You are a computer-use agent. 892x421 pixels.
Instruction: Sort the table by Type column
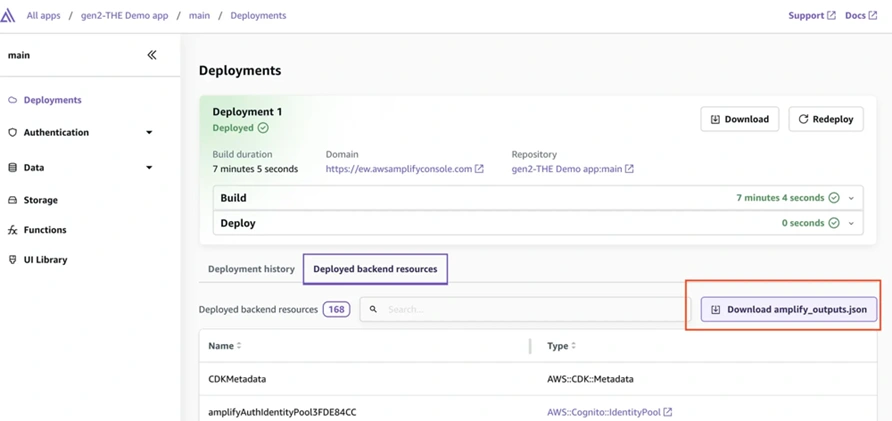pos(573,346)
